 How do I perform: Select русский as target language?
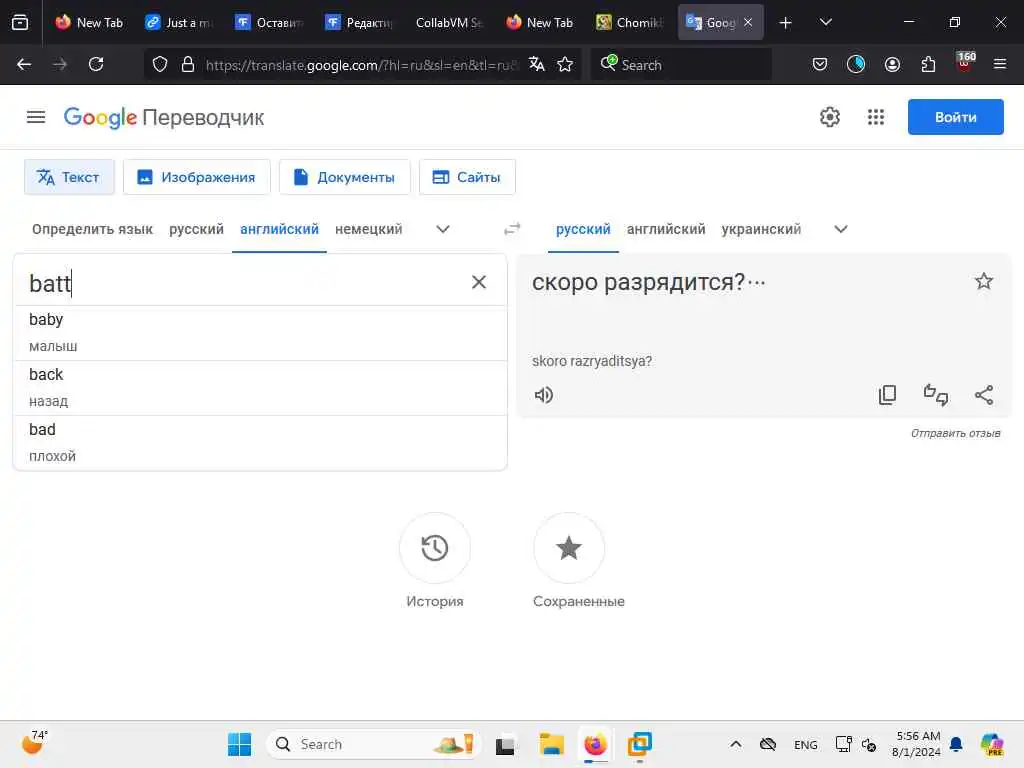[583, 229]
